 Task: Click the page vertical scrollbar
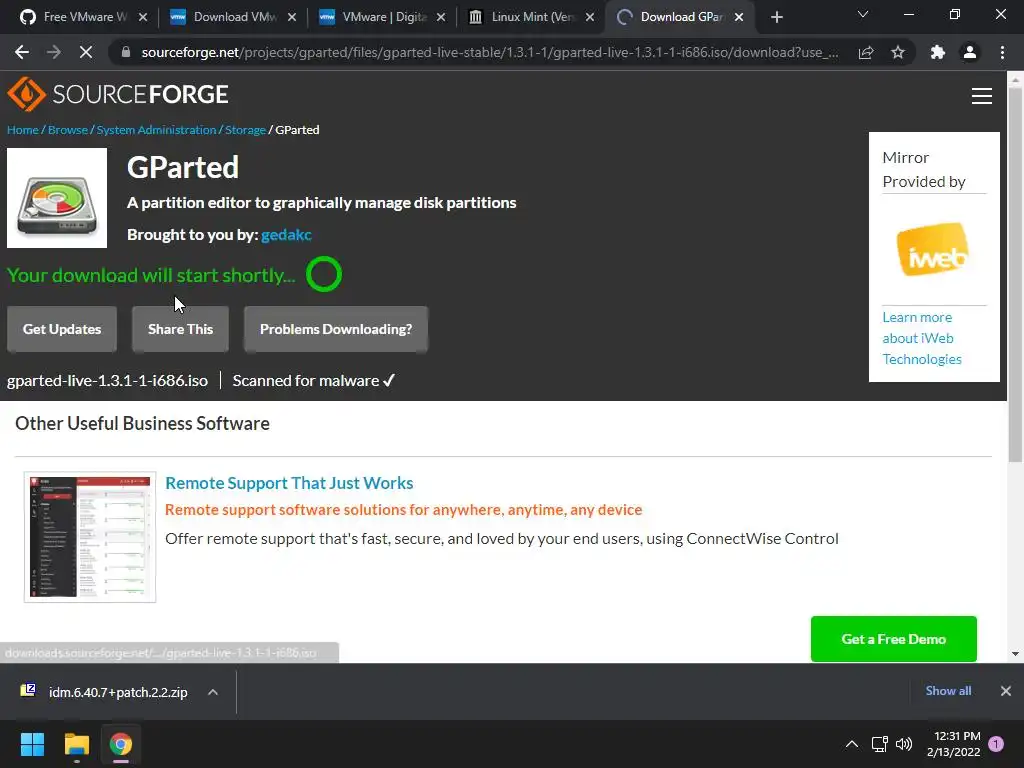pos(1015,274)
